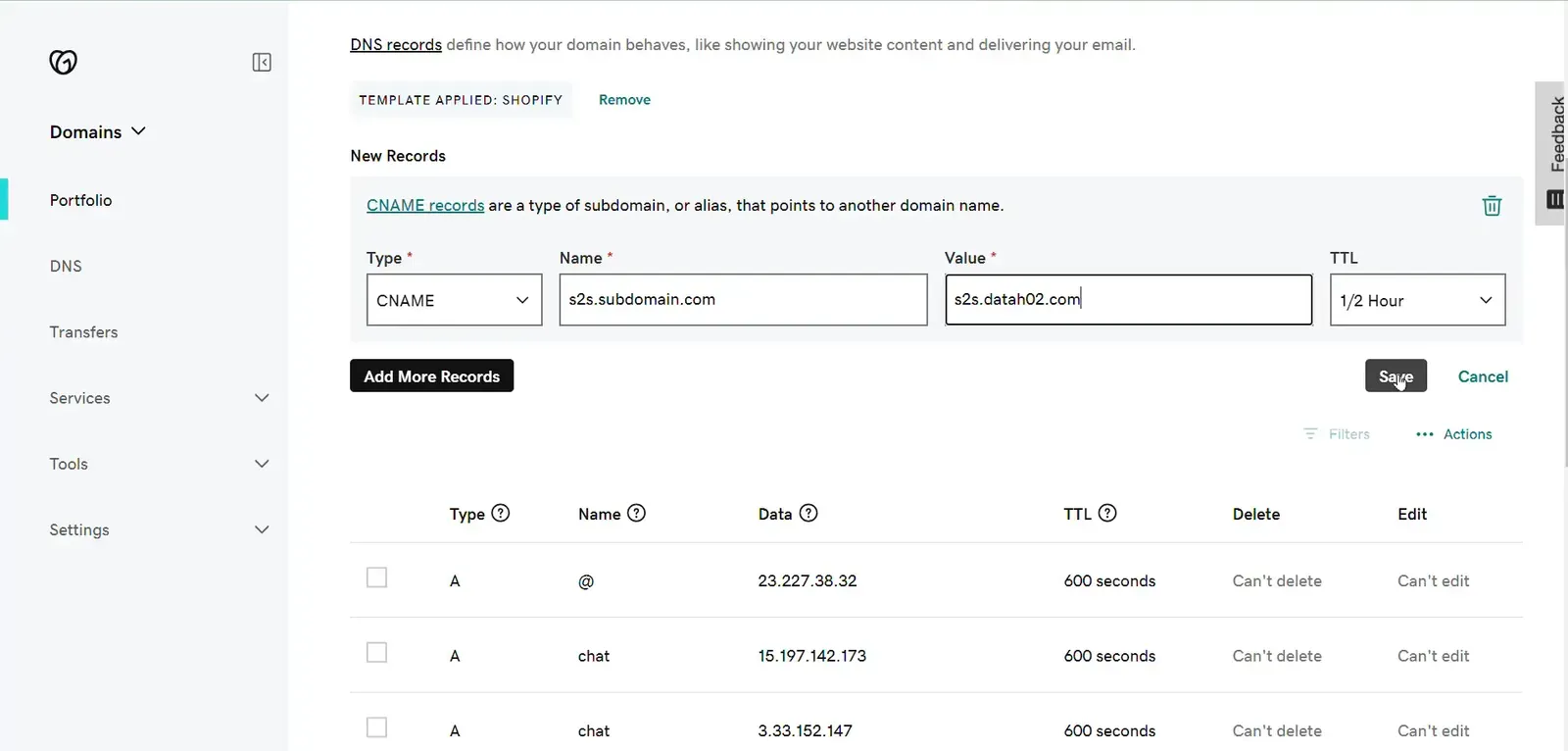The height and width of the screenshot is (751, 1568).
Task: Click the Add More Records button
Action: click(431, 376)
